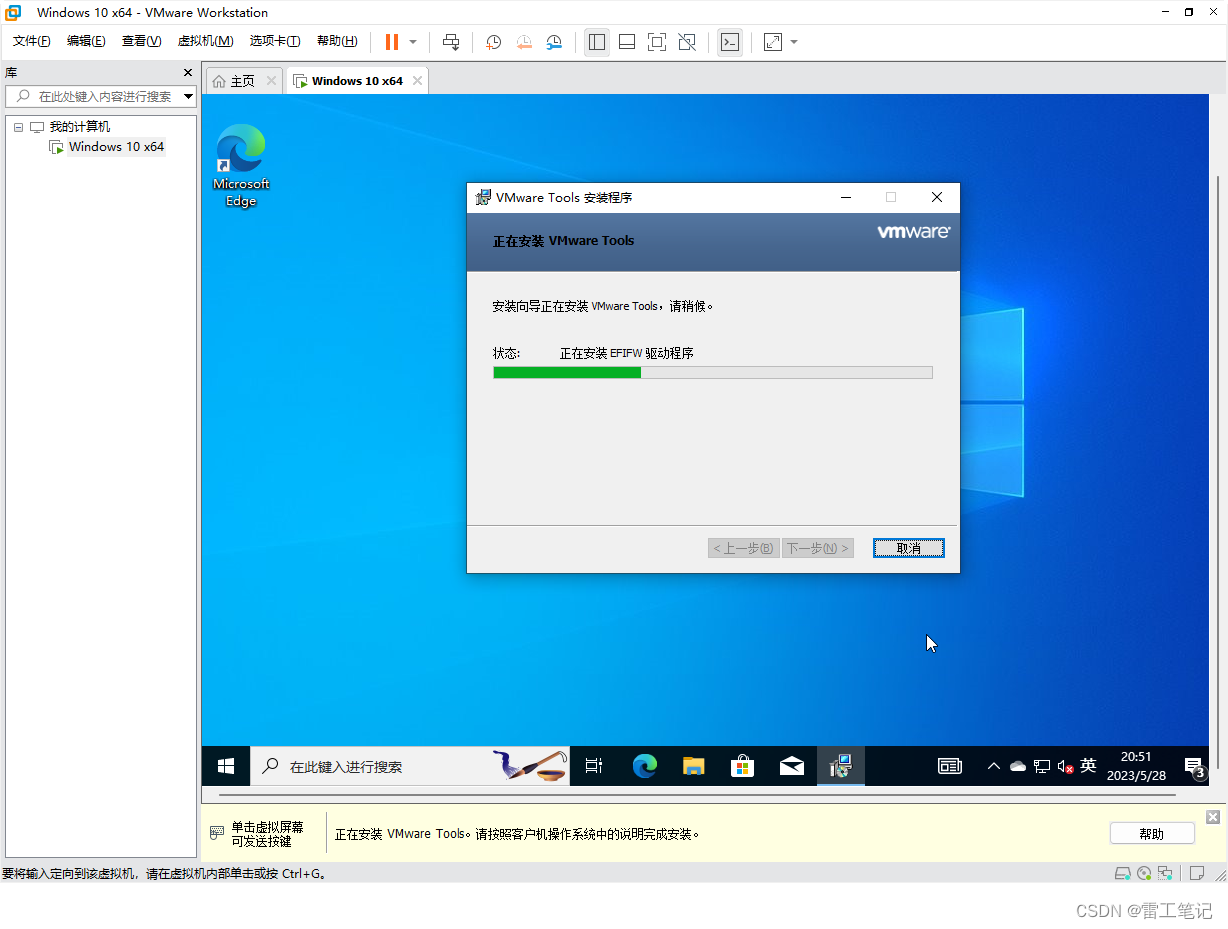Click the stretch guest display icon

click(x=773, y=42)
